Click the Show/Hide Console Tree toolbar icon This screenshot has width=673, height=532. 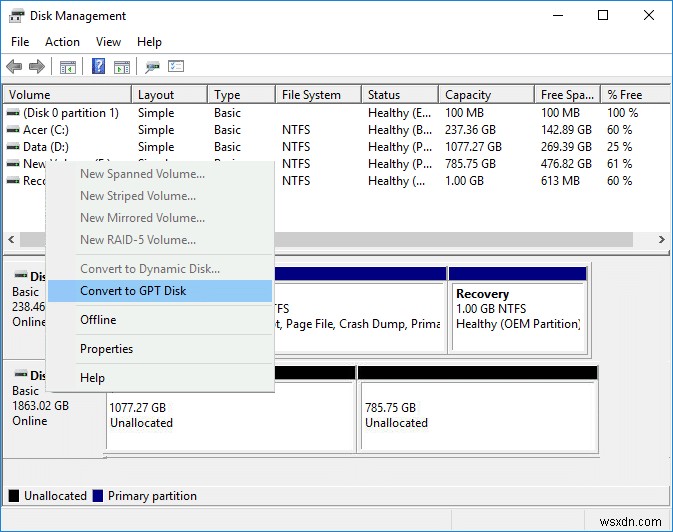[67, 67]
